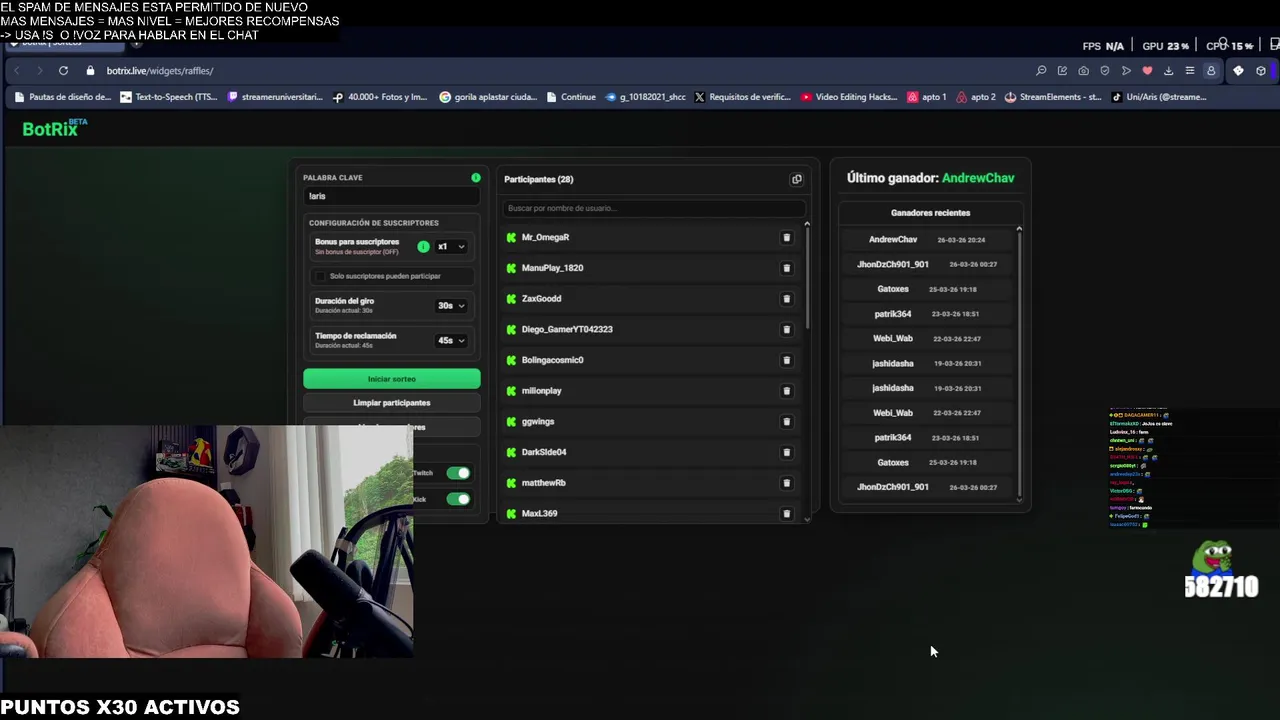Viewport: 1280px width, 720px height.
Task: Click the browser shield protection icon
Action: [1105, 71]
